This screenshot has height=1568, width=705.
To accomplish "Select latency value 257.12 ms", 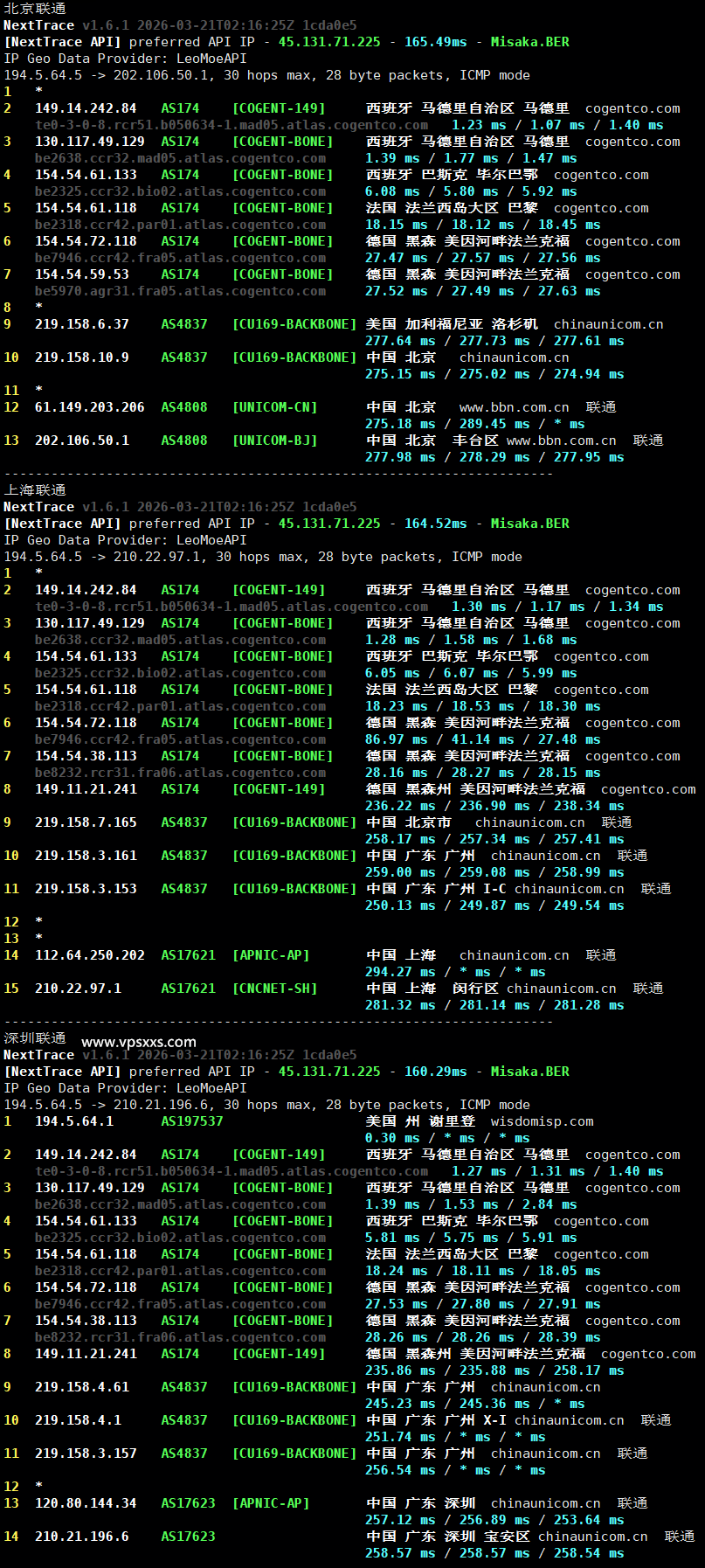I will [400, 1520].
